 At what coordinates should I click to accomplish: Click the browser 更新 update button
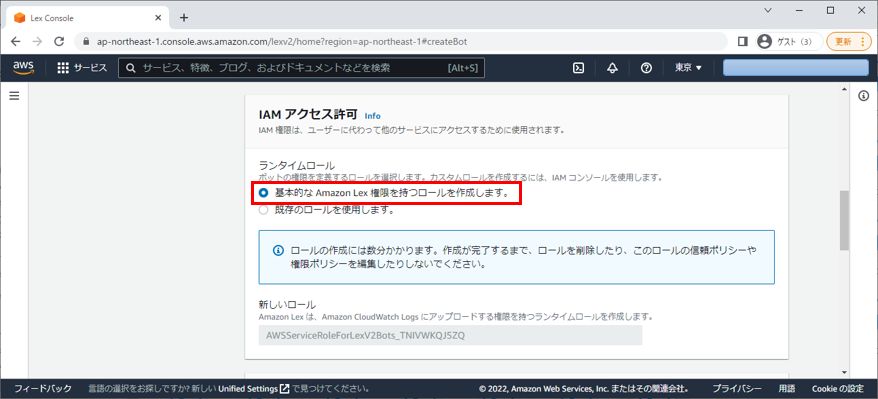click(x=849, y=41)
